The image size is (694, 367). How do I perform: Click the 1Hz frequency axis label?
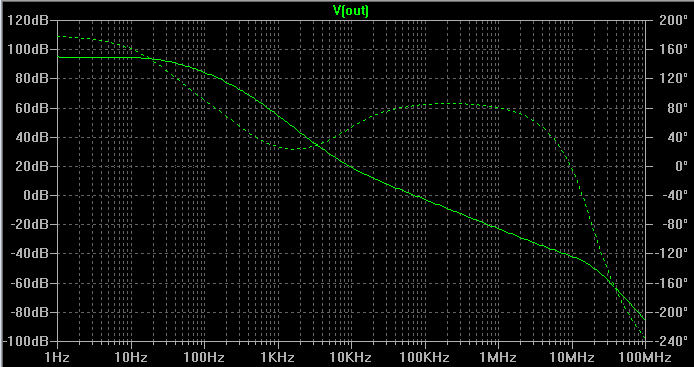(x=58, y=357)
